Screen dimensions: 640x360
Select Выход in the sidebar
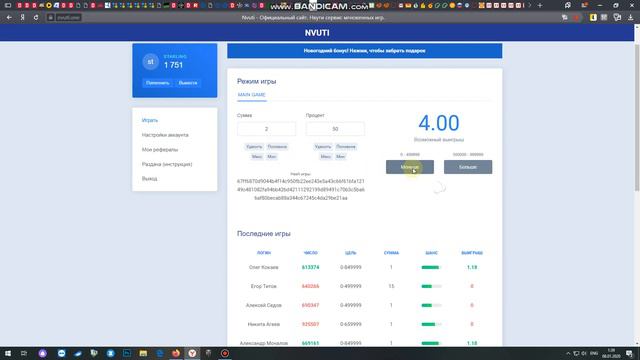149,179
